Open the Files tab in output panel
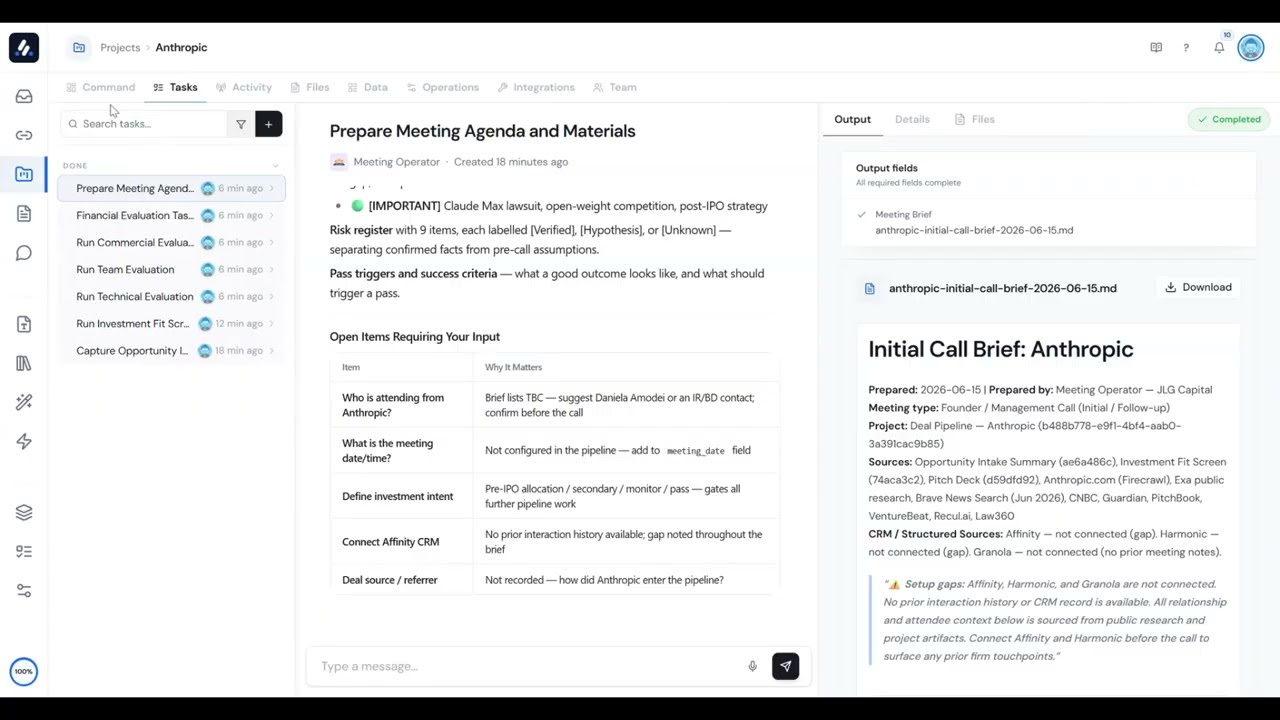The height and width of the screenshot is (720, 1280). 974,119
